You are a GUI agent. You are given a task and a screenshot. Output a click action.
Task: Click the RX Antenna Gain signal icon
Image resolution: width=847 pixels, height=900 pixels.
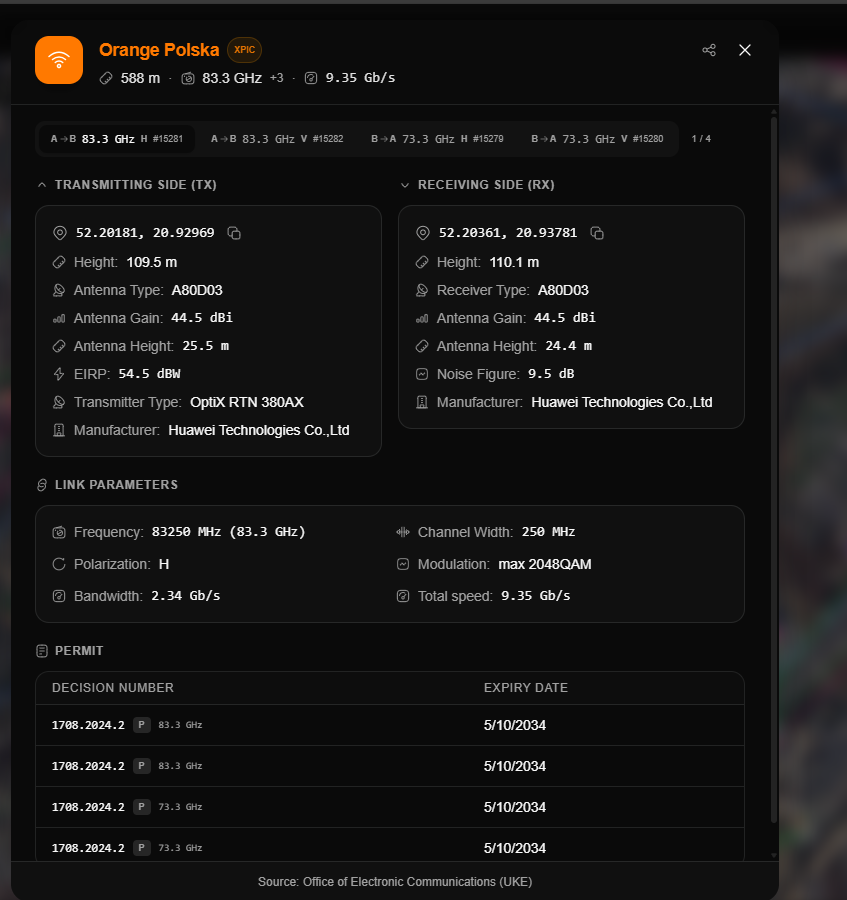tap(422, 319)
